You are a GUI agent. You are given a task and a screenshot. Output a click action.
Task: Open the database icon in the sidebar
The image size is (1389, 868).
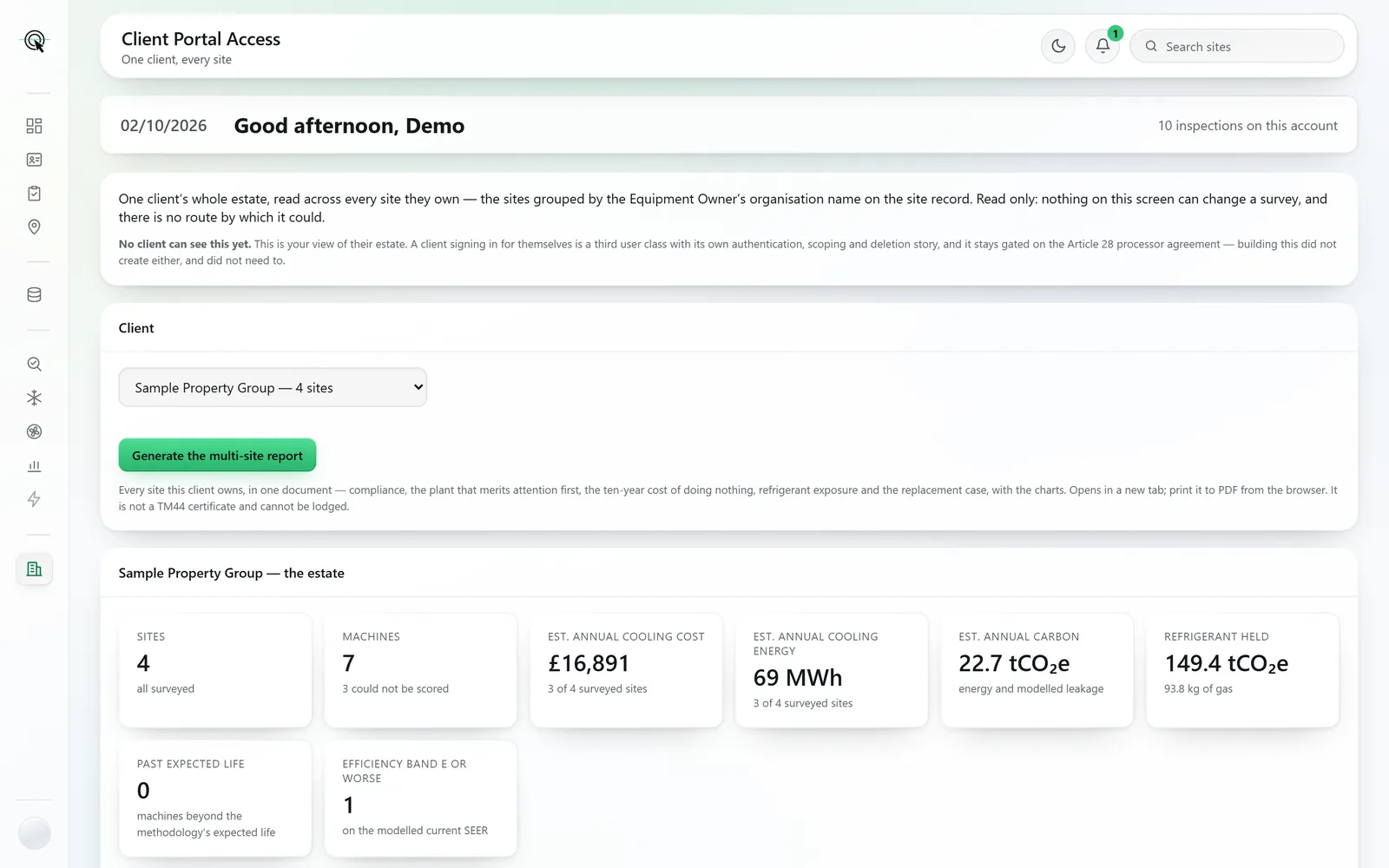click(34, 295)
